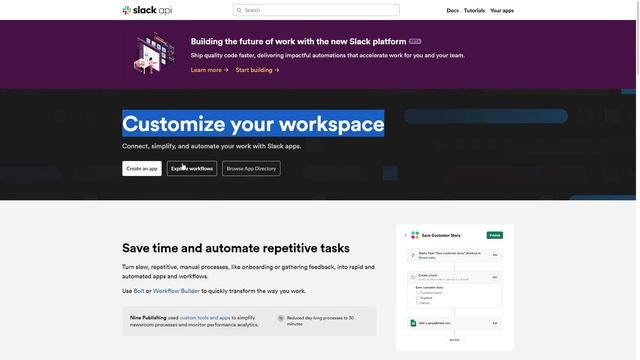This screenshot has width=640, height=360.
Task: Click the Publish button in workflow card
Action: click(x=495, y=235)
